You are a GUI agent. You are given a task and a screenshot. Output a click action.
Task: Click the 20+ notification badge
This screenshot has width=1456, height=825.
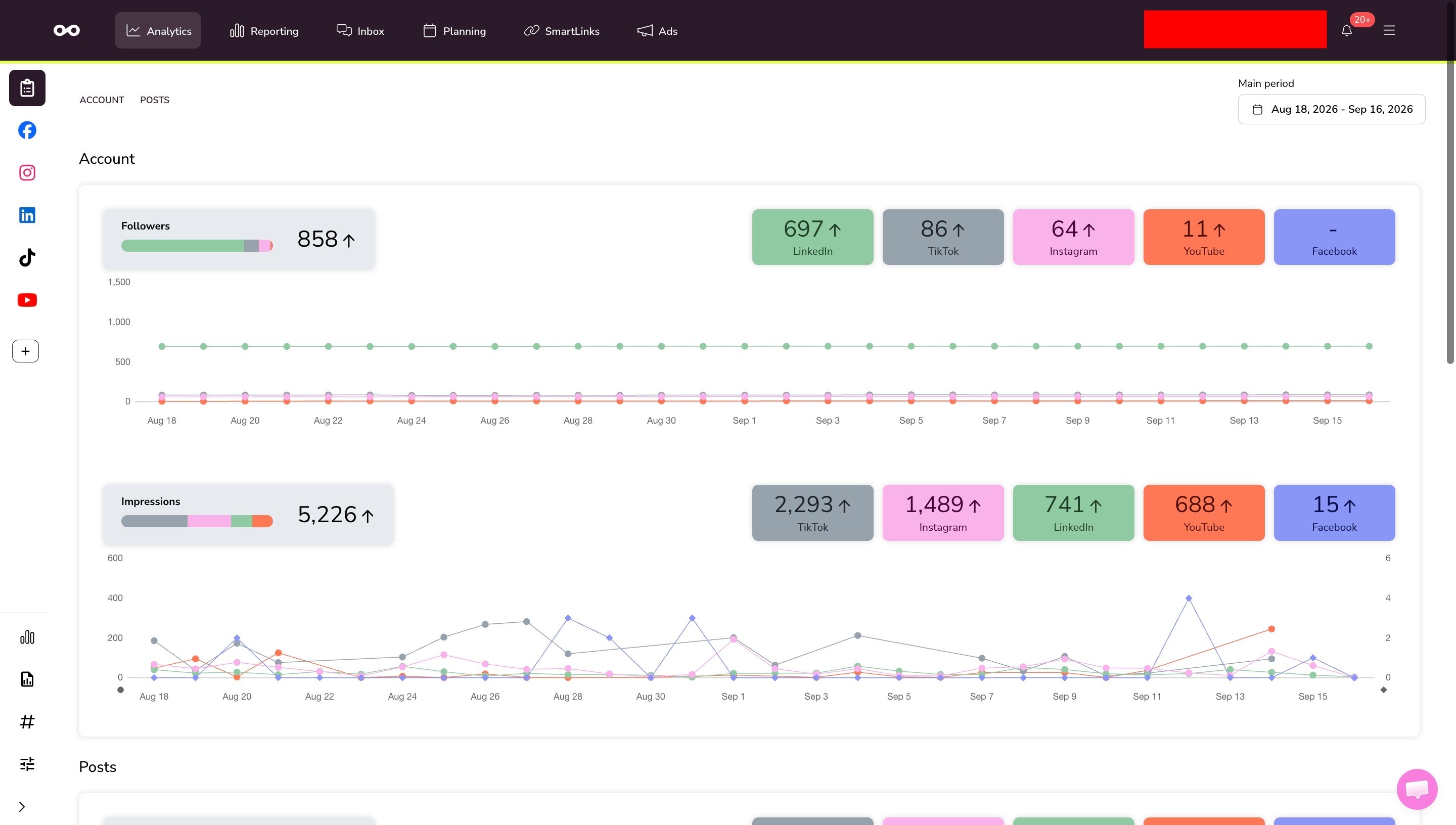coord(1362,20)
